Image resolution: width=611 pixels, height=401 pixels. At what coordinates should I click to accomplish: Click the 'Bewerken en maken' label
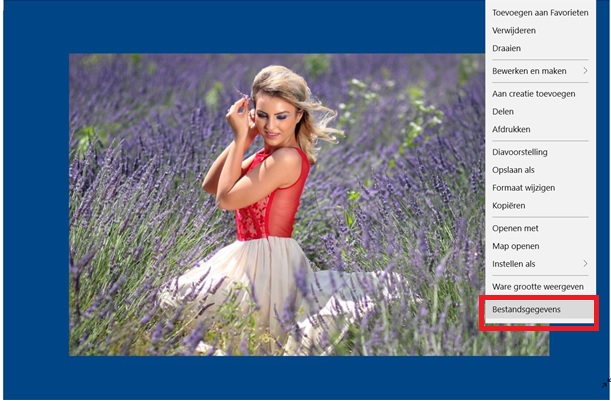click(529, 71)
